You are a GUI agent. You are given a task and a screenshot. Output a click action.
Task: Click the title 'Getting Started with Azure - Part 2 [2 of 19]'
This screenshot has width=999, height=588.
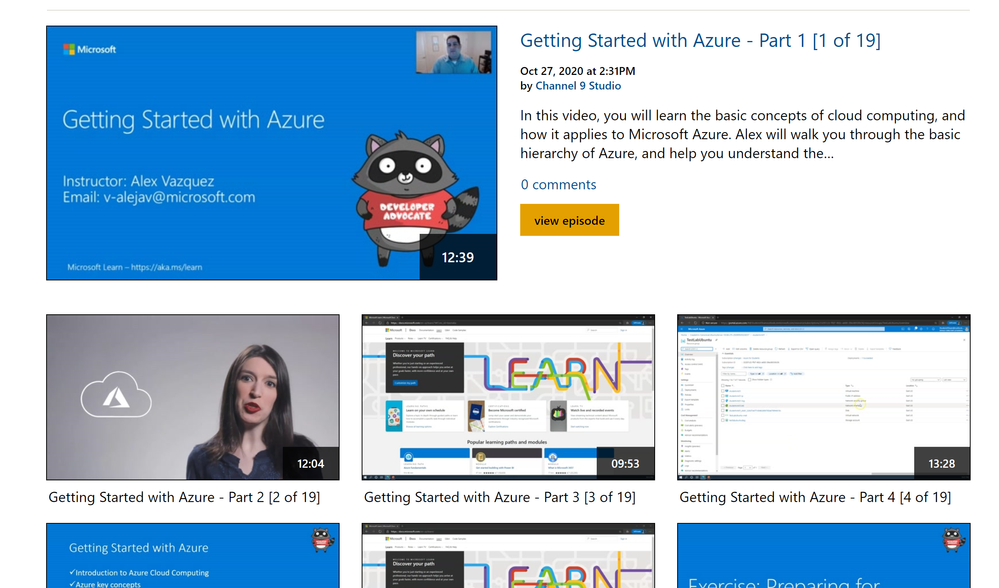click(184, 498)
